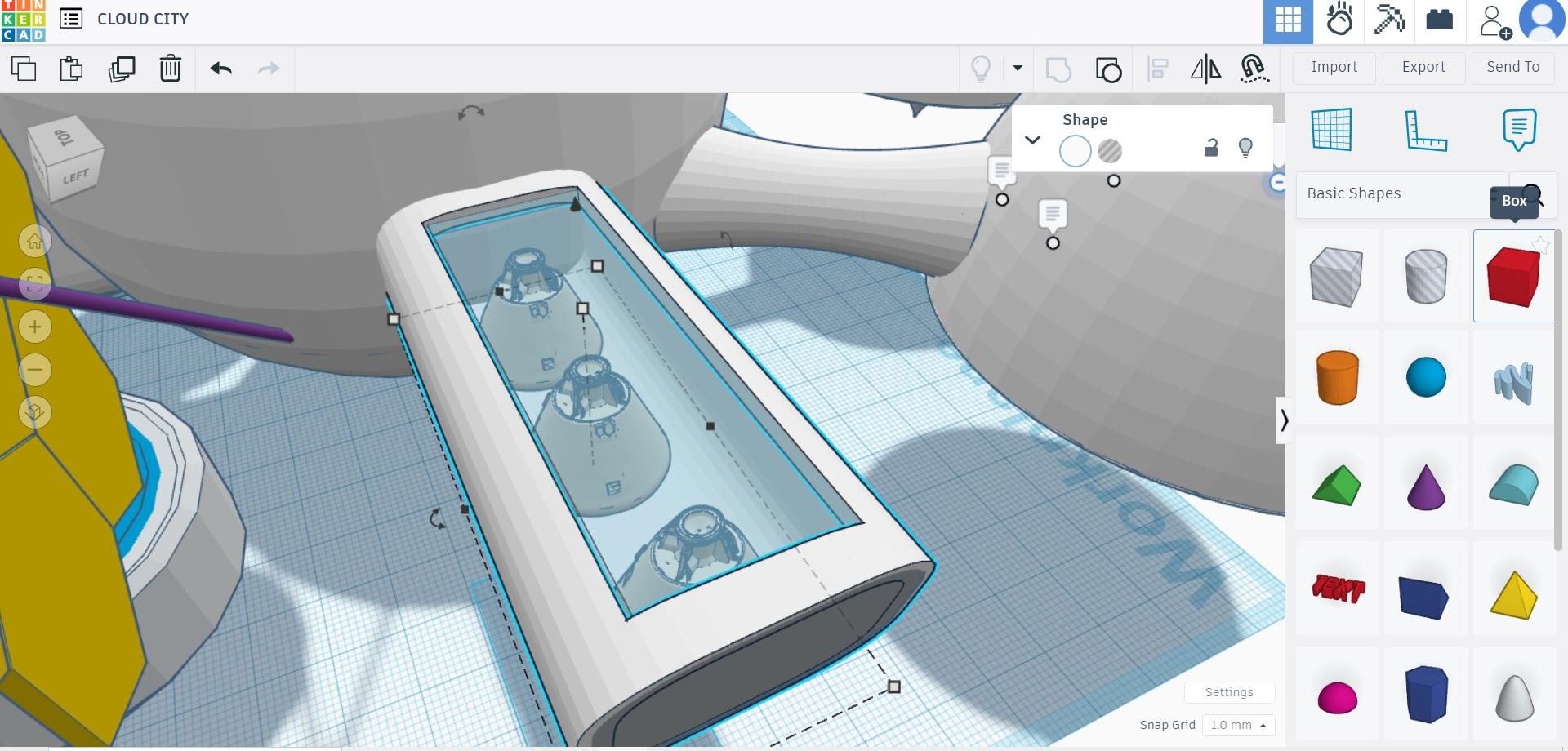Favorite the red Box with star

1540,244
